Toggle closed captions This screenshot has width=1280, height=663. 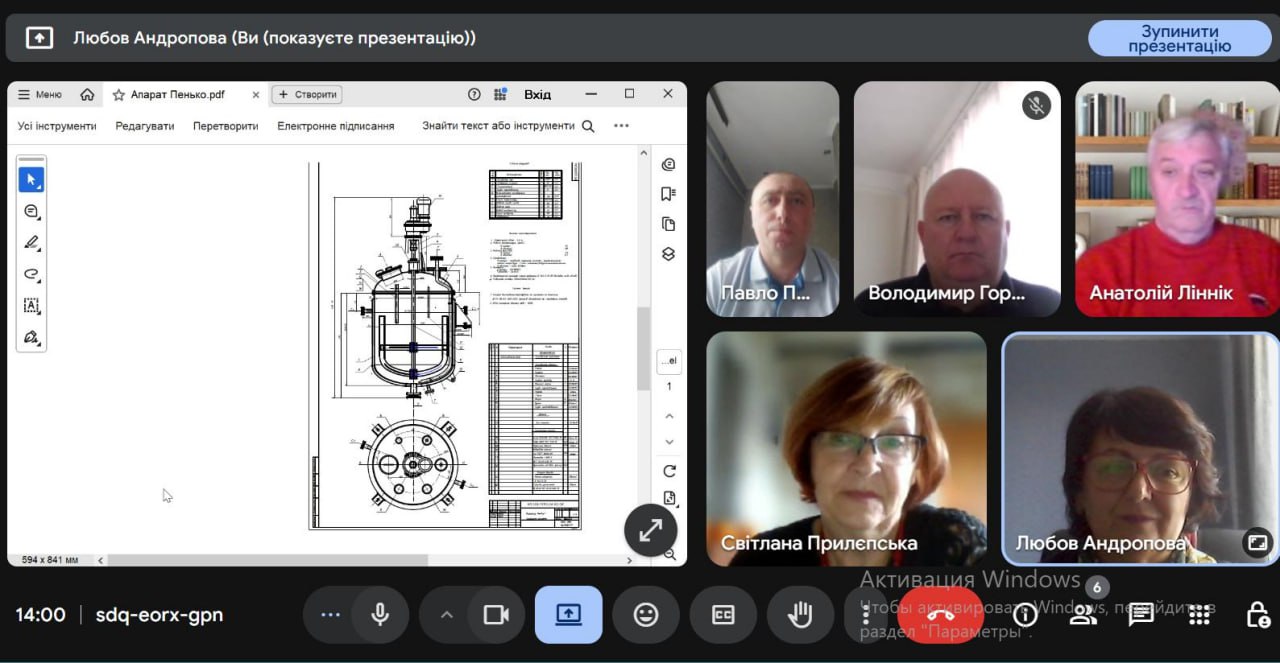click(x=723, y=615)
